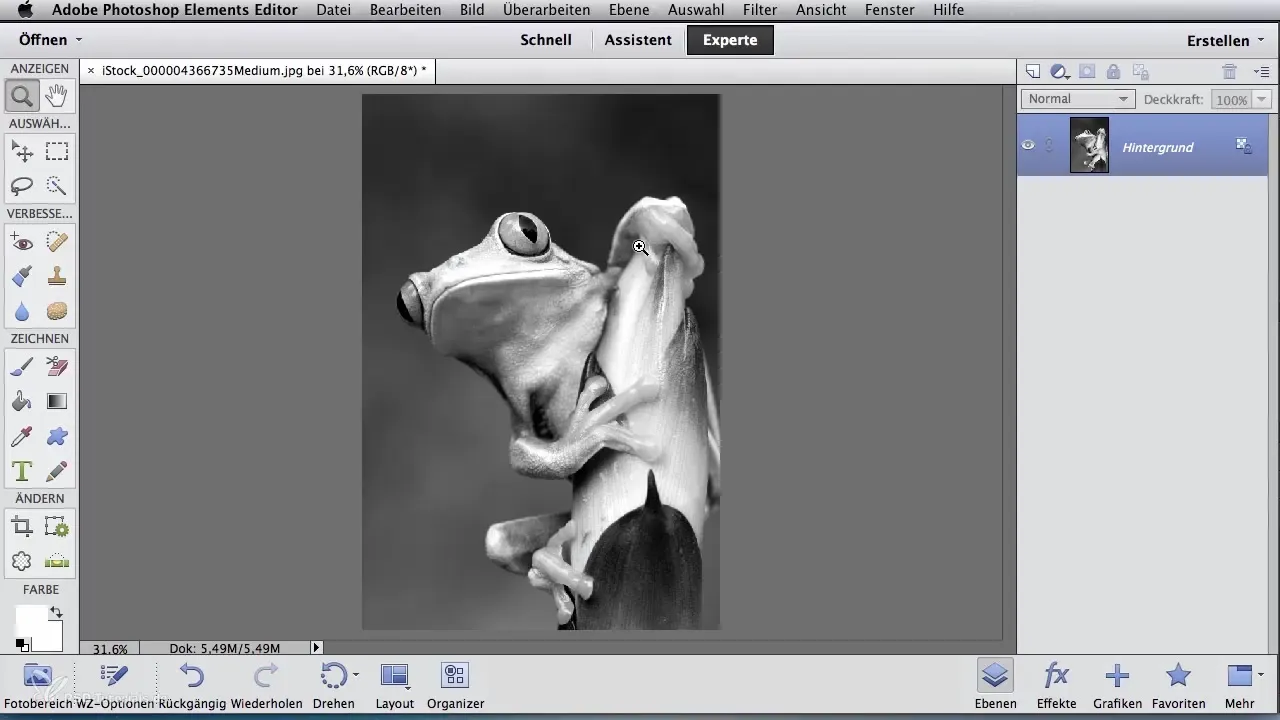Select the Blur tool

[x=22, y=311]
